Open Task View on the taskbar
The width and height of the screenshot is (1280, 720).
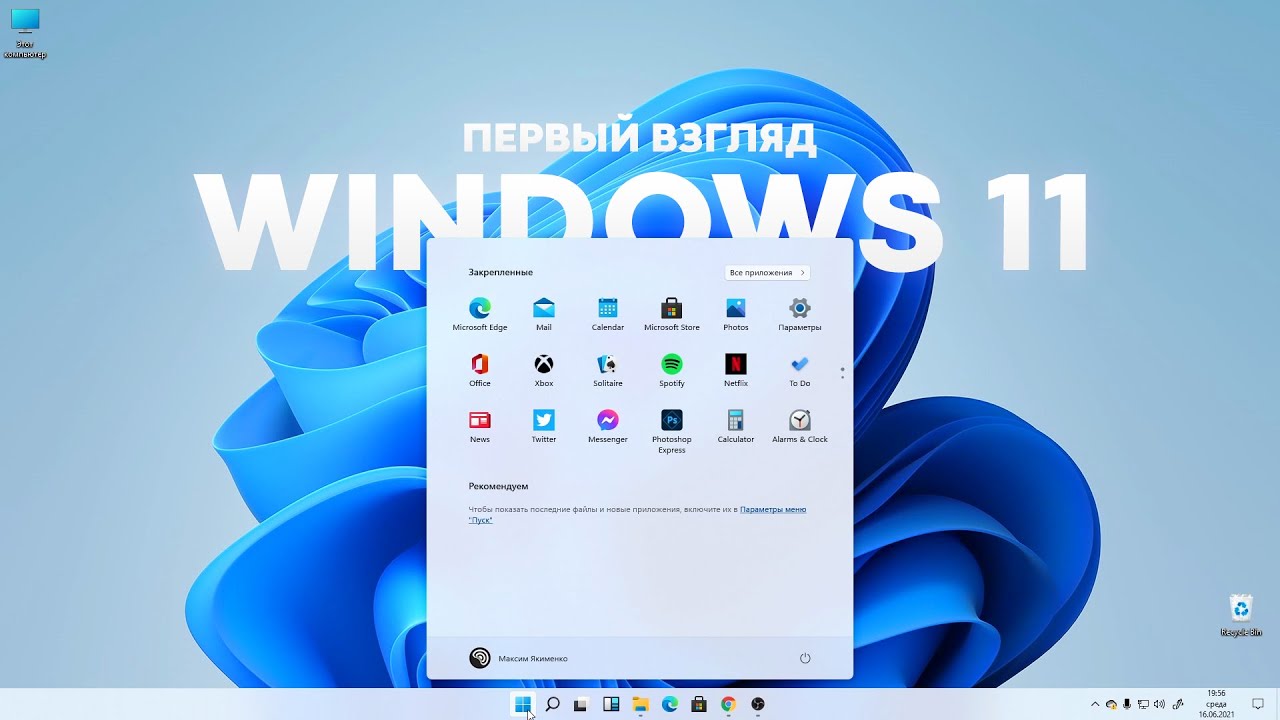pyautogui.click(x=581, y=704)
